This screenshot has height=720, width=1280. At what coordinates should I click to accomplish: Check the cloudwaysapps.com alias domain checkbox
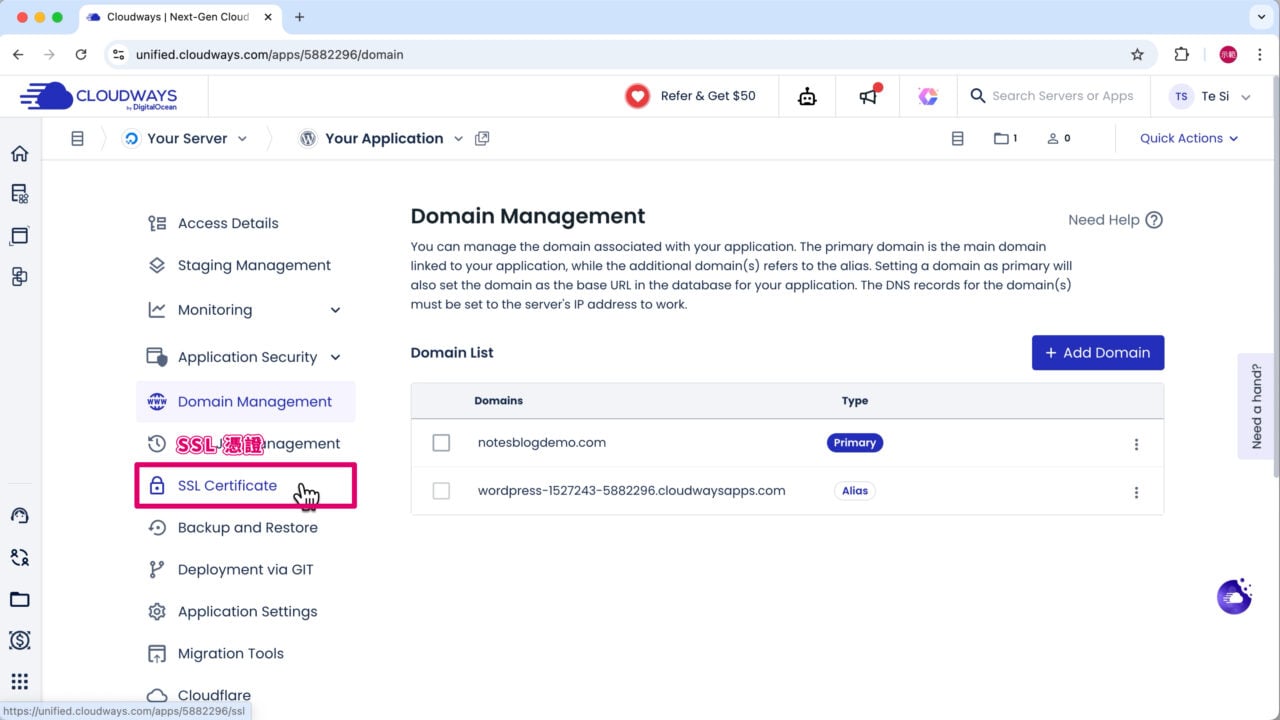pos(441,491)
